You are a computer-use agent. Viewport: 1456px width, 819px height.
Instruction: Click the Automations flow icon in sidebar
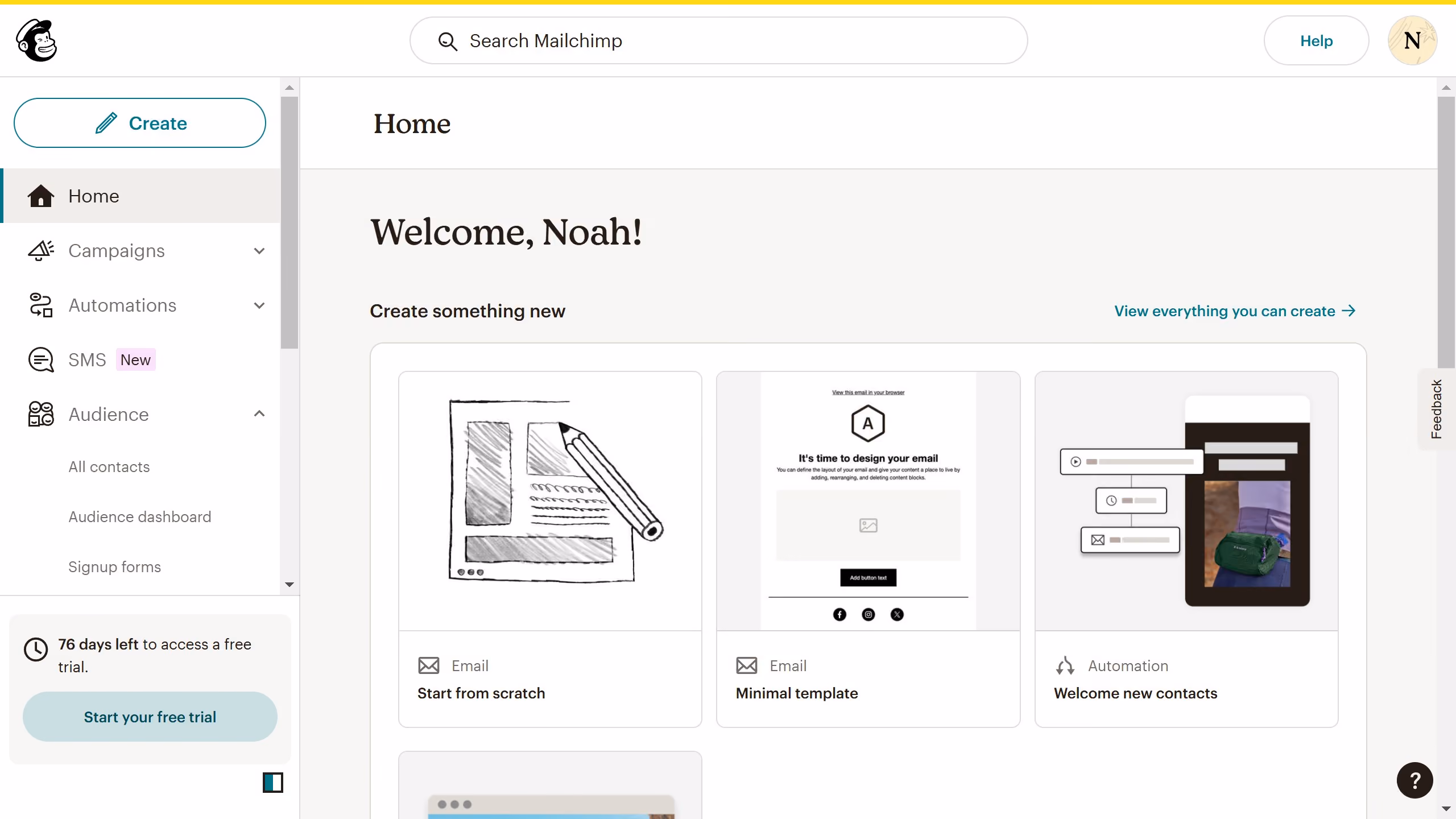(41, 305)
